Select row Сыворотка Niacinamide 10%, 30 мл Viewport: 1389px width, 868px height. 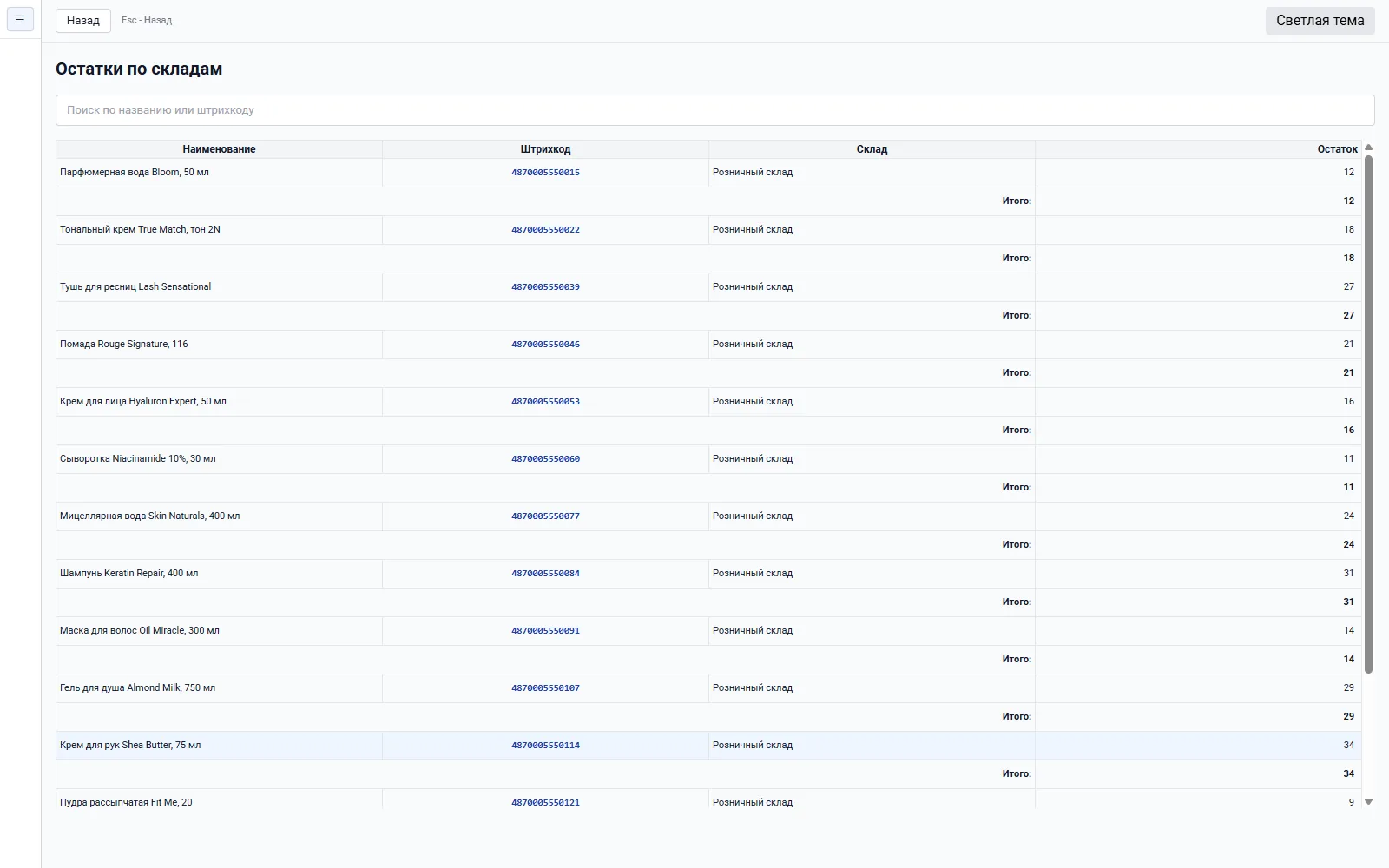(708, 459)
